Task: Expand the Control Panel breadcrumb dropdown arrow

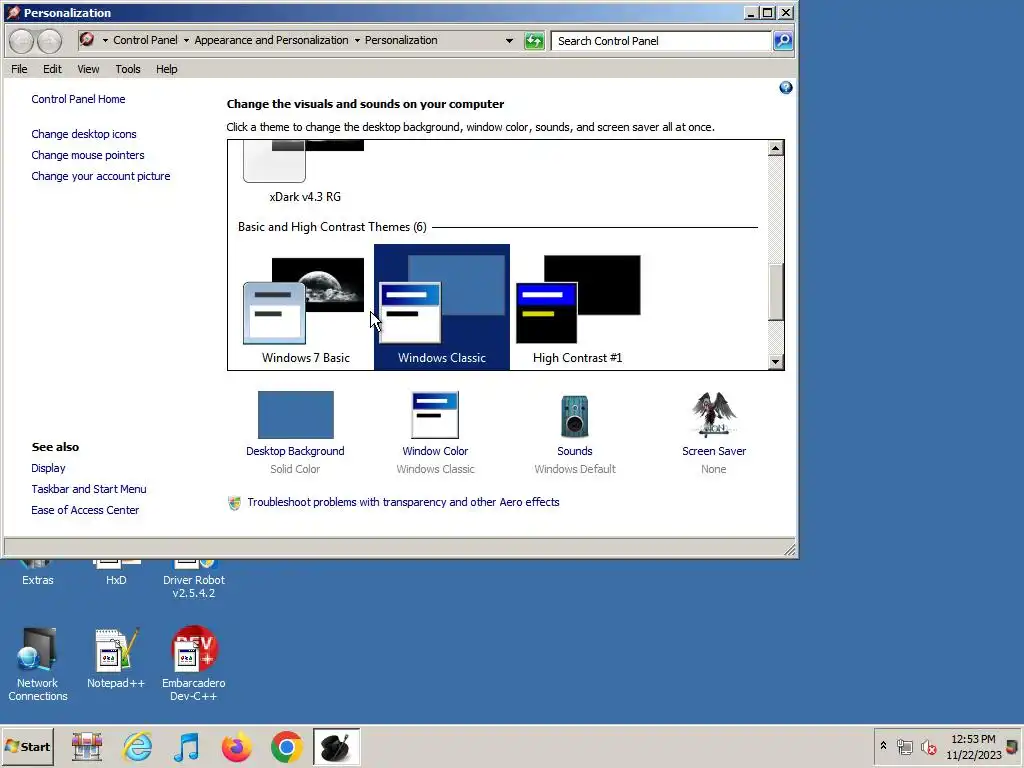Action: click(x=186, y=40)
